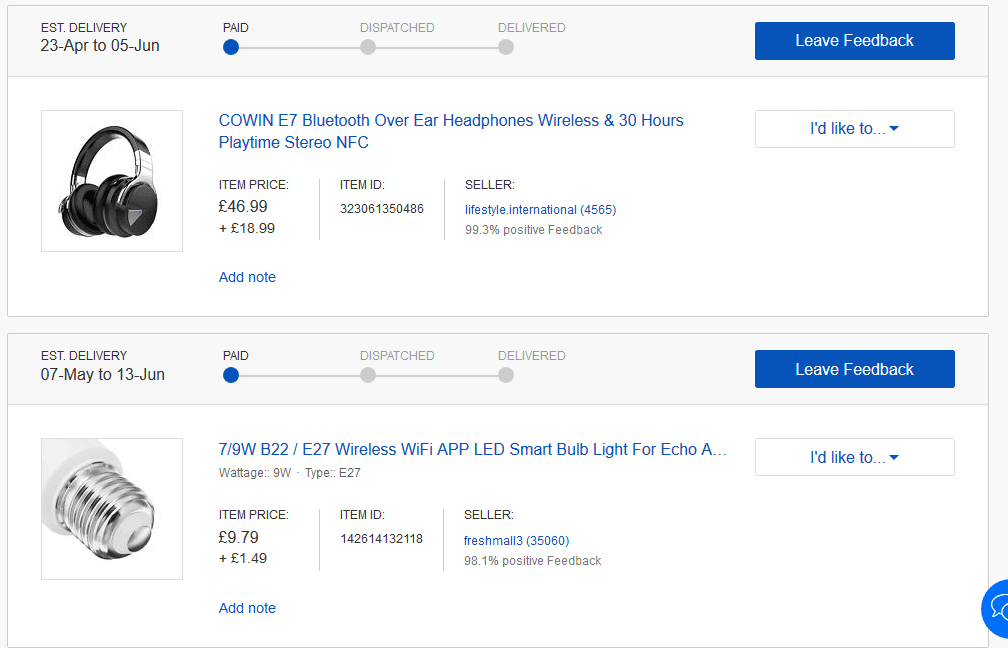The width and height of the screenshot is (1008, 648).
Task: Add note to the smart bulb order
Action: [x=247, y=608]
